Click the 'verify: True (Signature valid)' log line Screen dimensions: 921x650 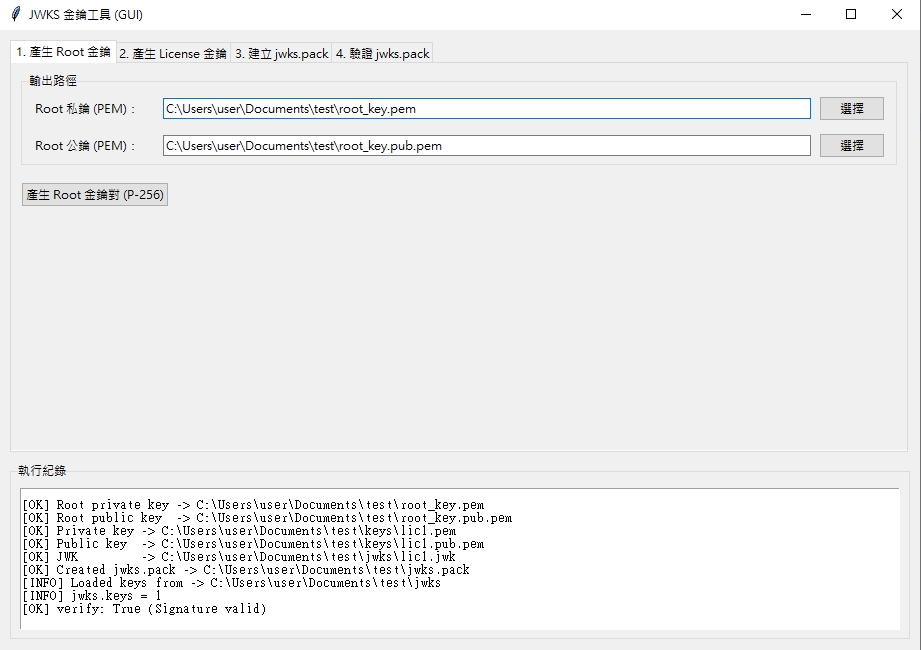click(145, 609)
